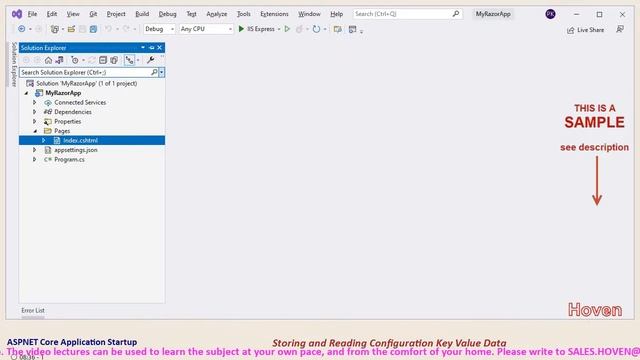This screenshot has height=360, width=640.
Task: Open the Edit menu
Action: 52,14
